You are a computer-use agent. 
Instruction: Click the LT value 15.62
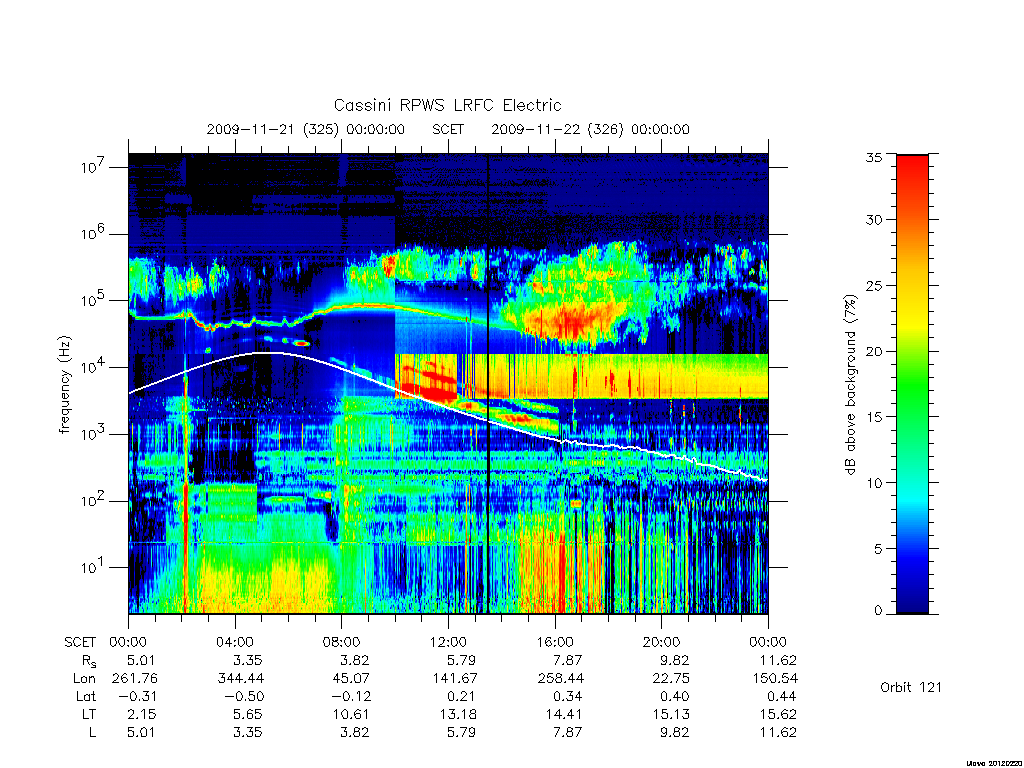point(777,714)
